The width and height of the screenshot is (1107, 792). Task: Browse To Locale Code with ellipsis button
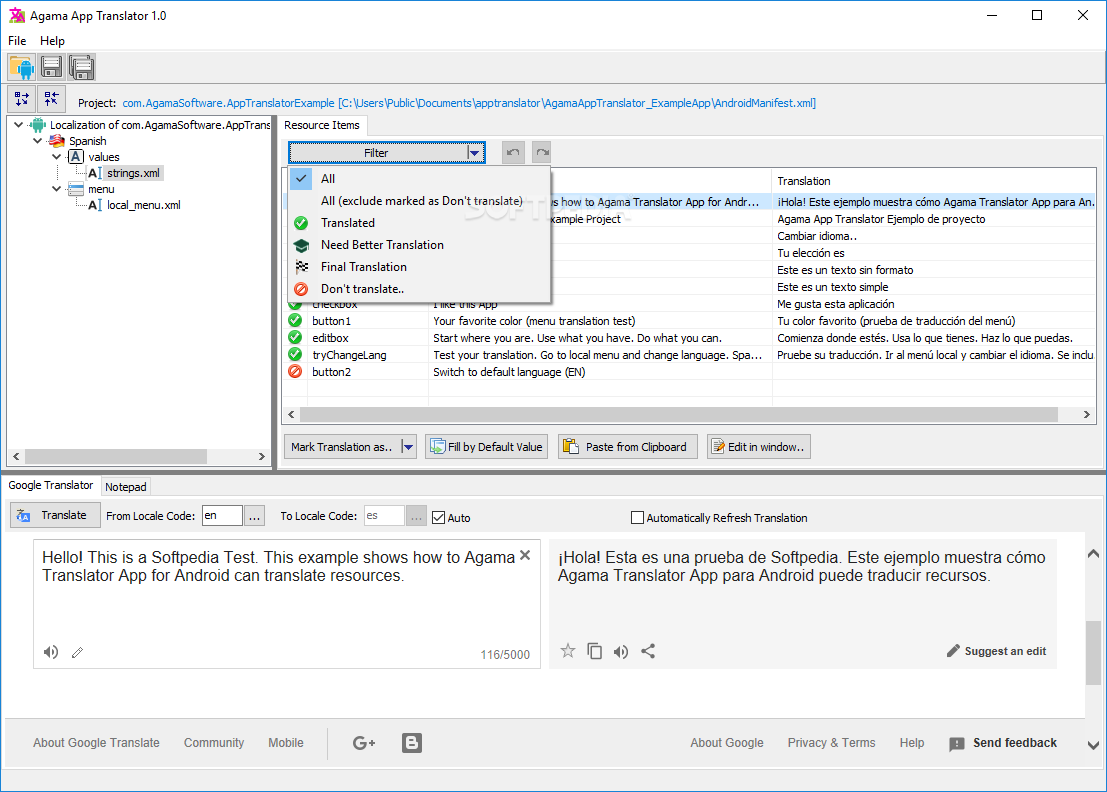tap(417, 516)
